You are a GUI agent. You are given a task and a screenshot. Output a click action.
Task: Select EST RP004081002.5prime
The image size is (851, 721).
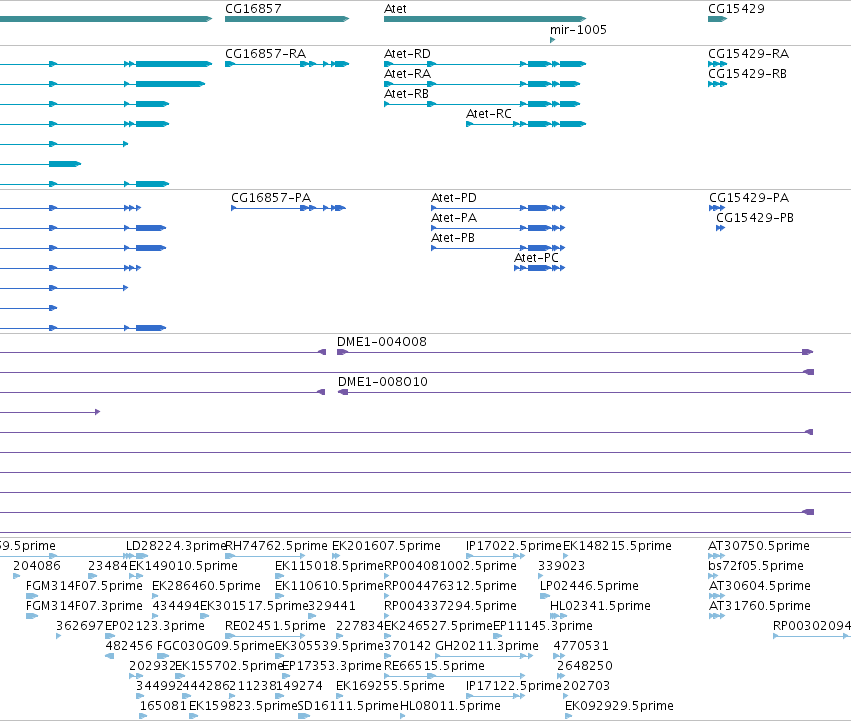point(450,566)
